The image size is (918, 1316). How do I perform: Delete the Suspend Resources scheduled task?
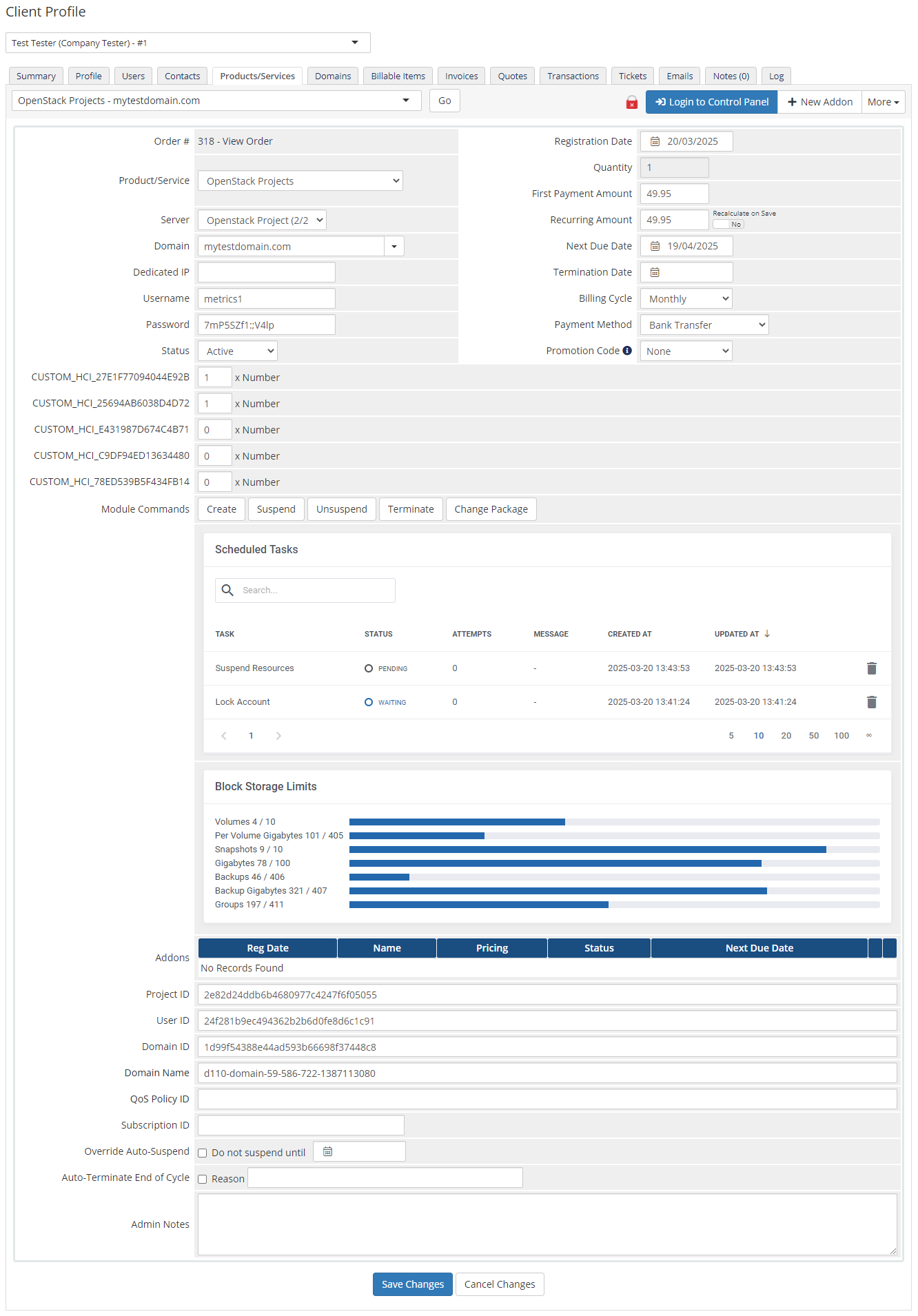[871, 668]
